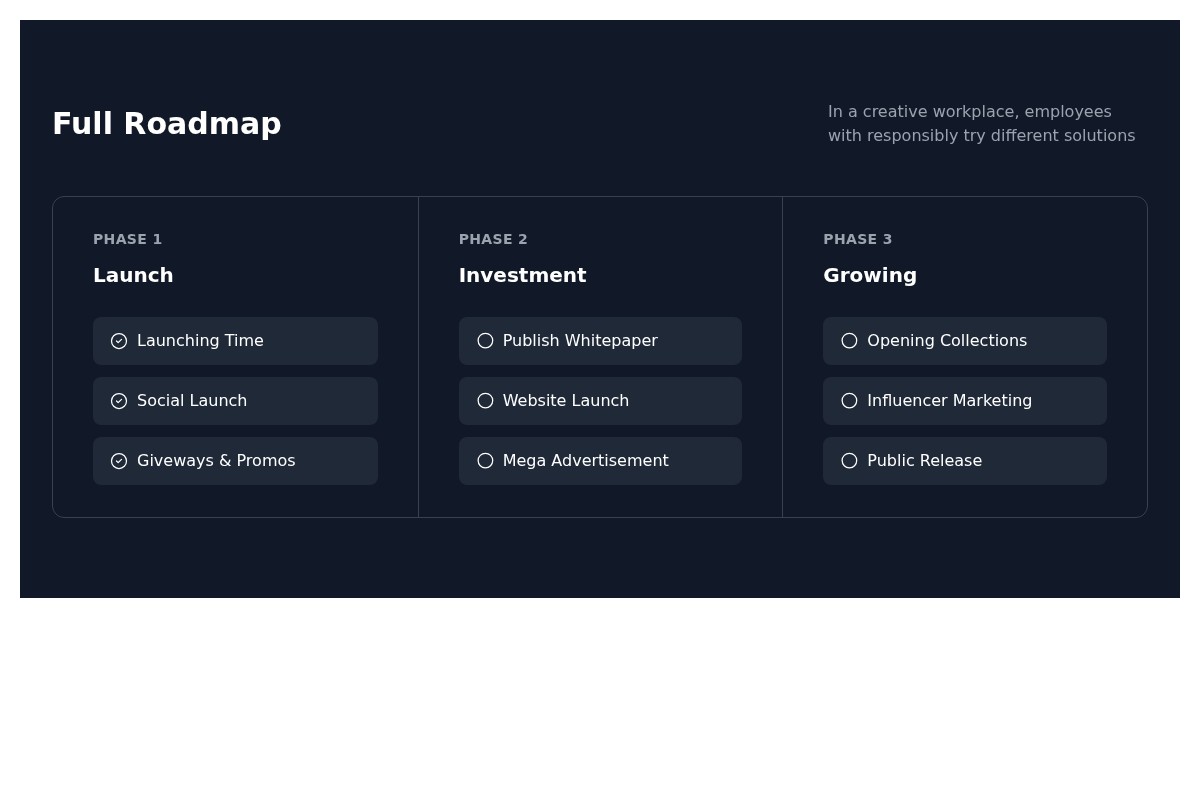Click the checkmark icon next to Social Launch
Viewport: 1200px width, 800px height.
pos(119,401)
